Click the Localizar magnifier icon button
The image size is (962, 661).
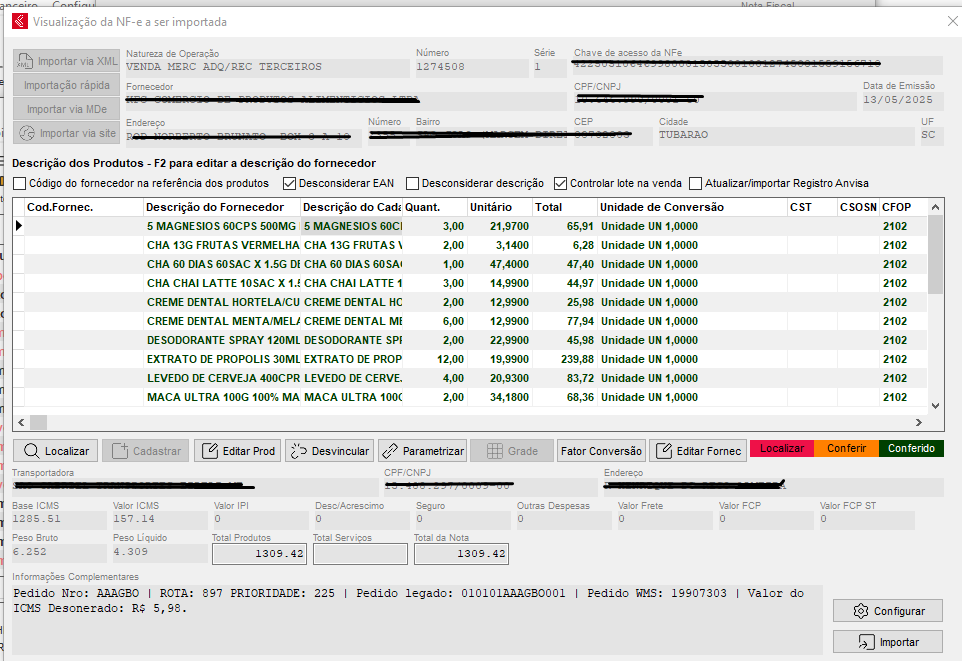pyautogui.click(x=32, y=451)
